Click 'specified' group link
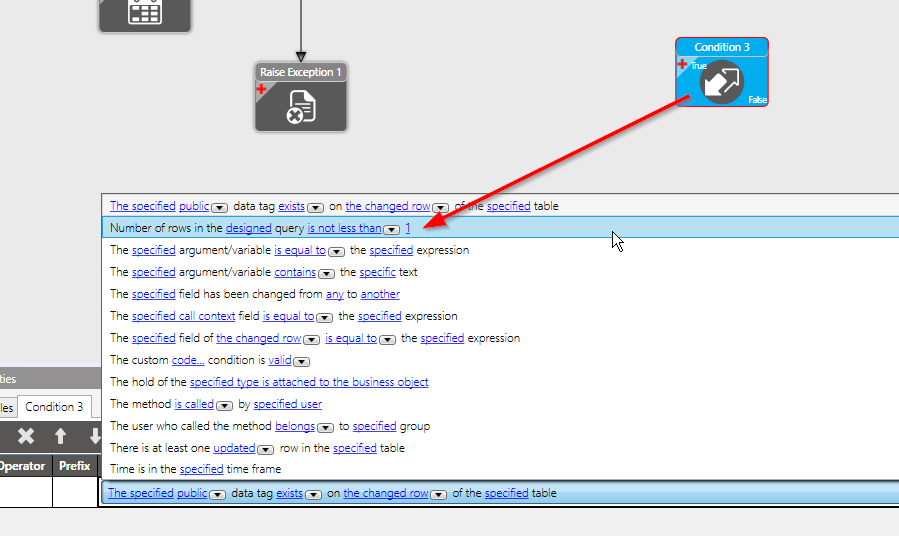Image resolution: width=899 pixels, height=536 pixels. 374,426
